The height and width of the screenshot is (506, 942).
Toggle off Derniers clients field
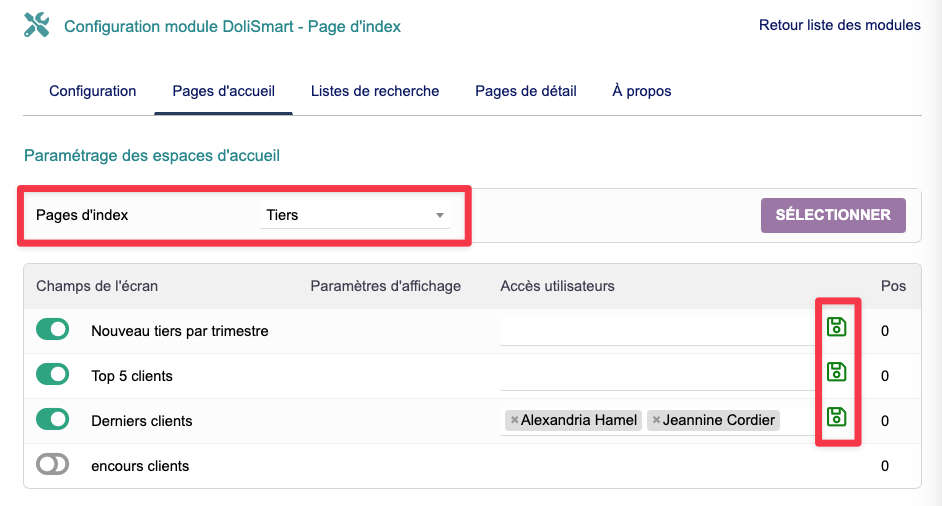53,420
